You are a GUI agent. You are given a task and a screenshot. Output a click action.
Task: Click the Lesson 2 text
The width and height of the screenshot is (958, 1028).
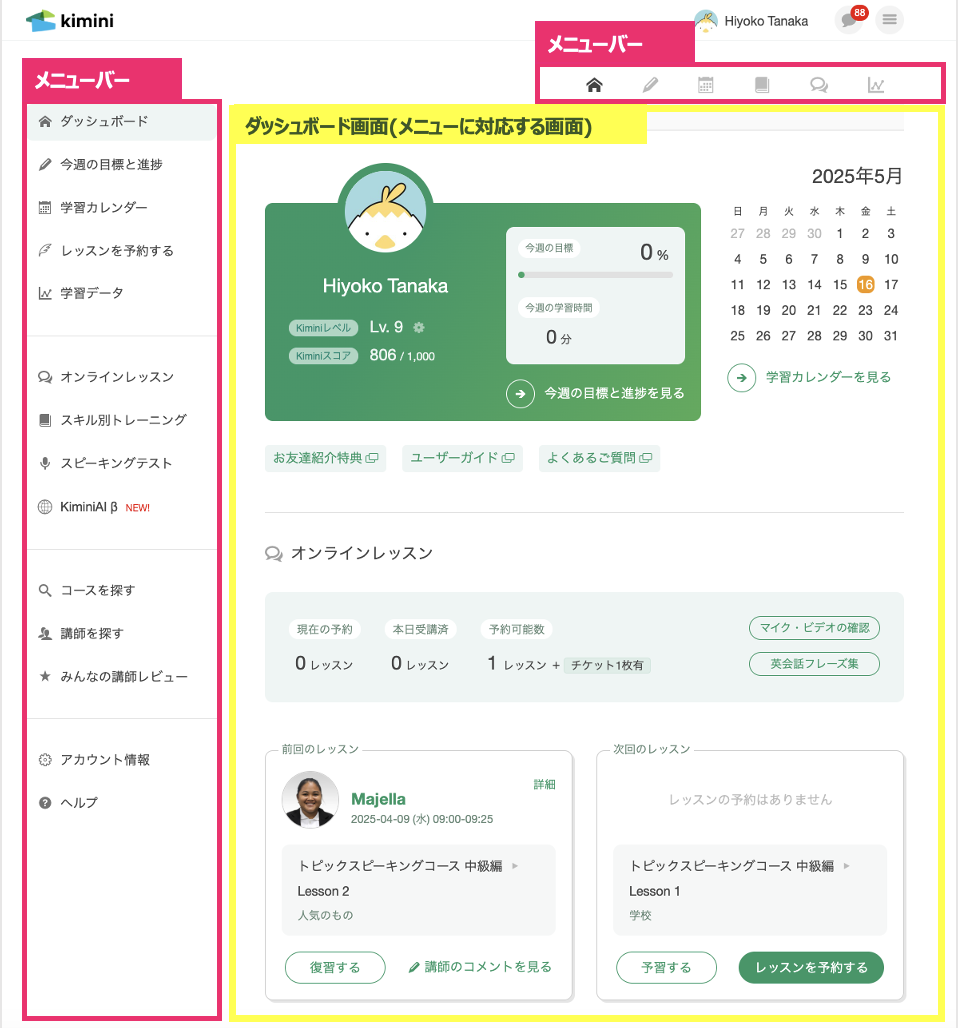pyautogui.click(x=323, y=892)
